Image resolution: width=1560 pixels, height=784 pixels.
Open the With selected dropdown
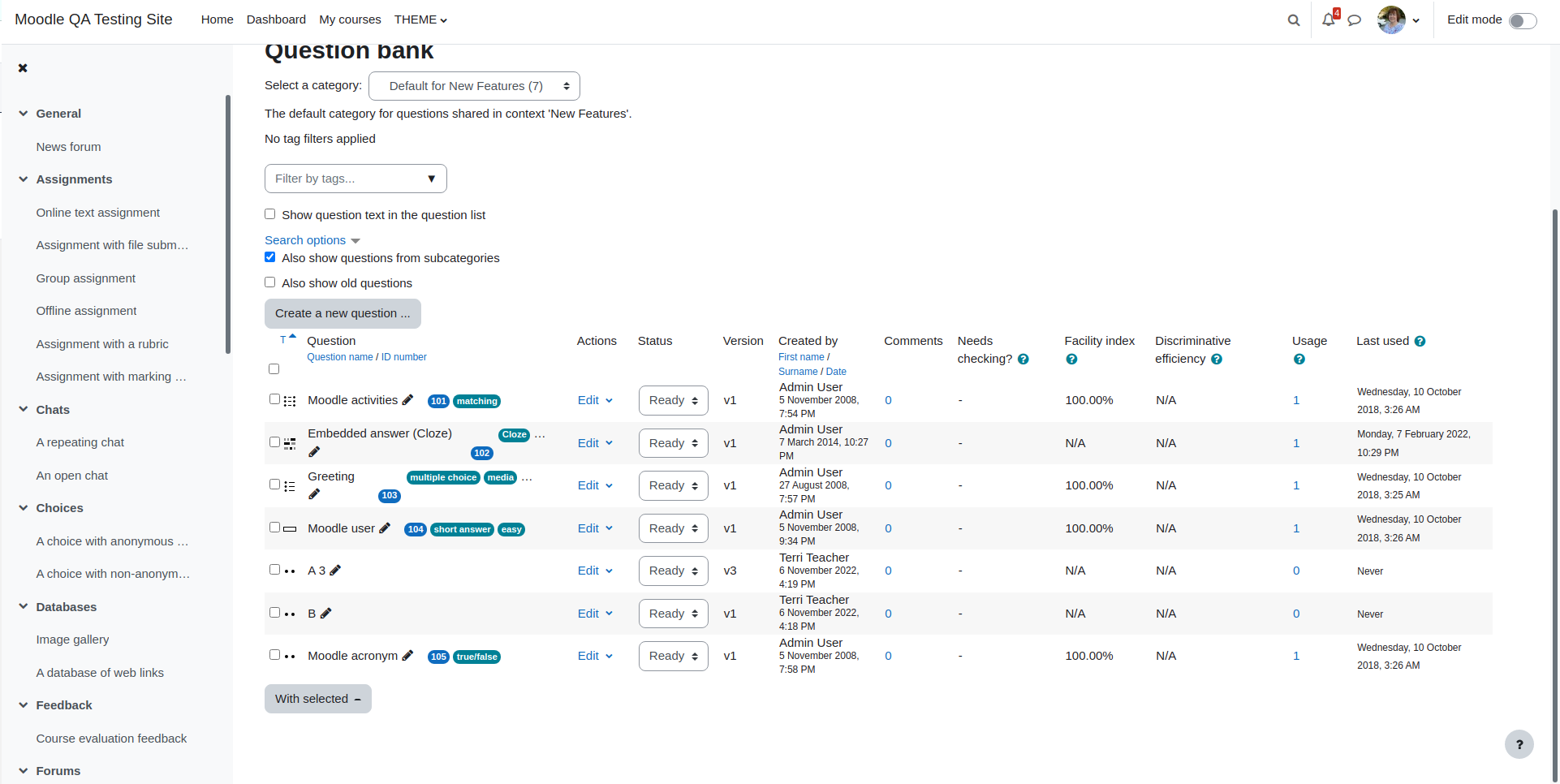(x=318, y=699)
